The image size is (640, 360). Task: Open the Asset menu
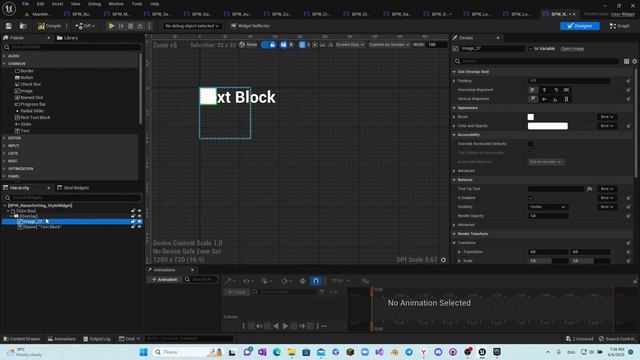pos(57,4)
